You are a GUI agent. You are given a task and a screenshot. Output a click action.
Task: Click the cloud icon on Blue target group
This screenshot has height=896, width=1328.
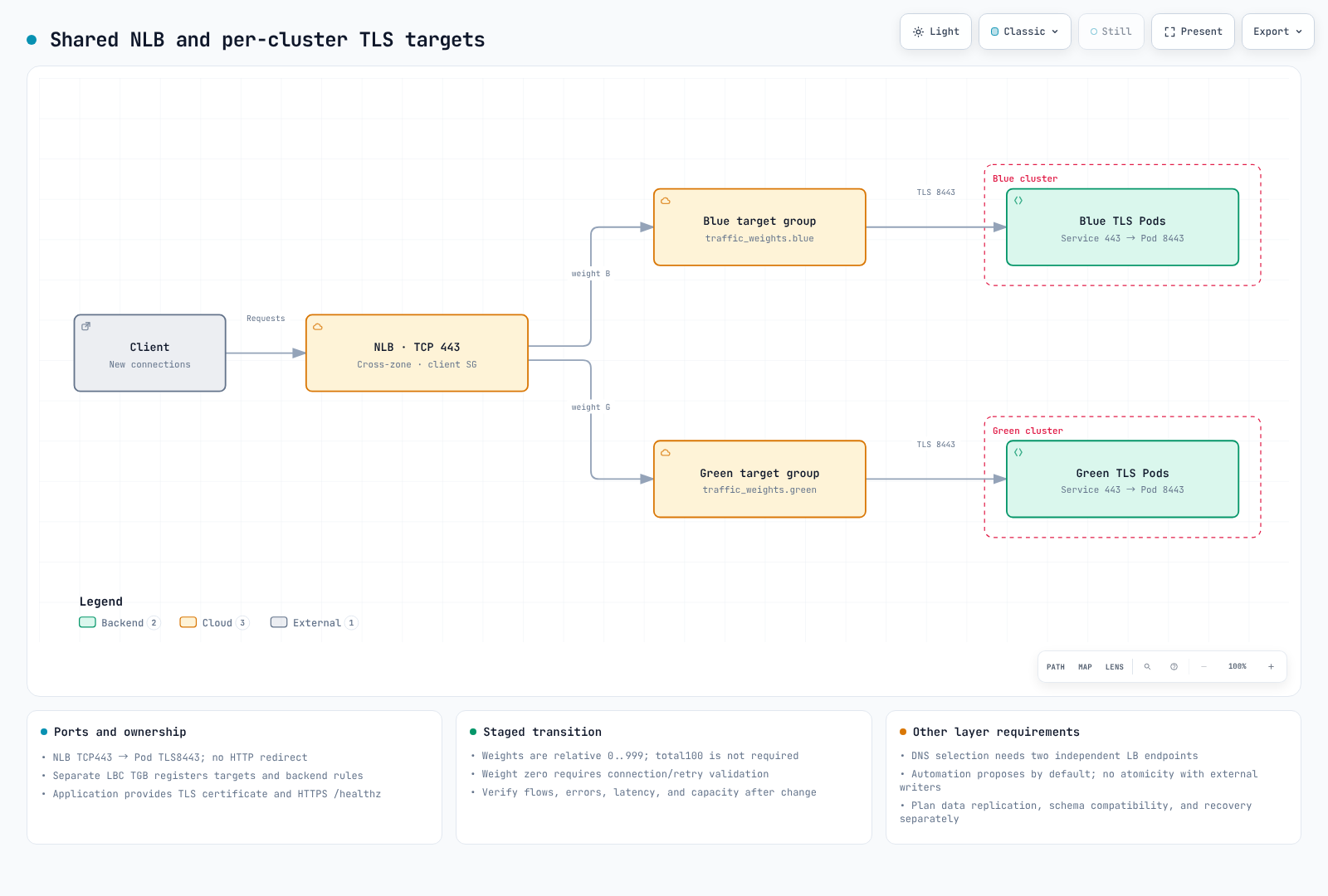click(666, 201)
